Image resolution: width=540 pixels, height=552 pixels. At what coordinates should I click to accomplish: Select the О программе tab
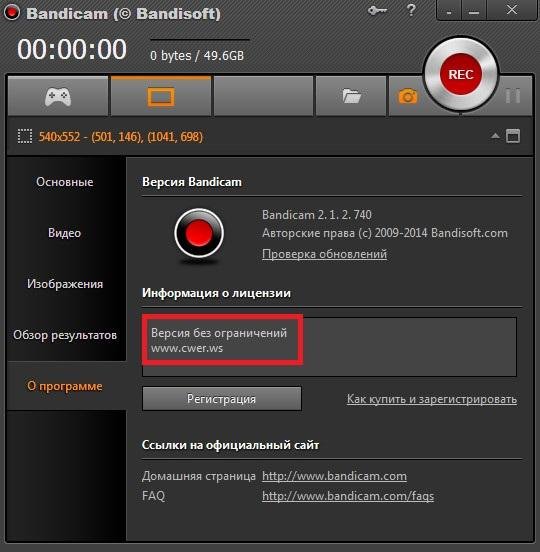pos(65,386)
